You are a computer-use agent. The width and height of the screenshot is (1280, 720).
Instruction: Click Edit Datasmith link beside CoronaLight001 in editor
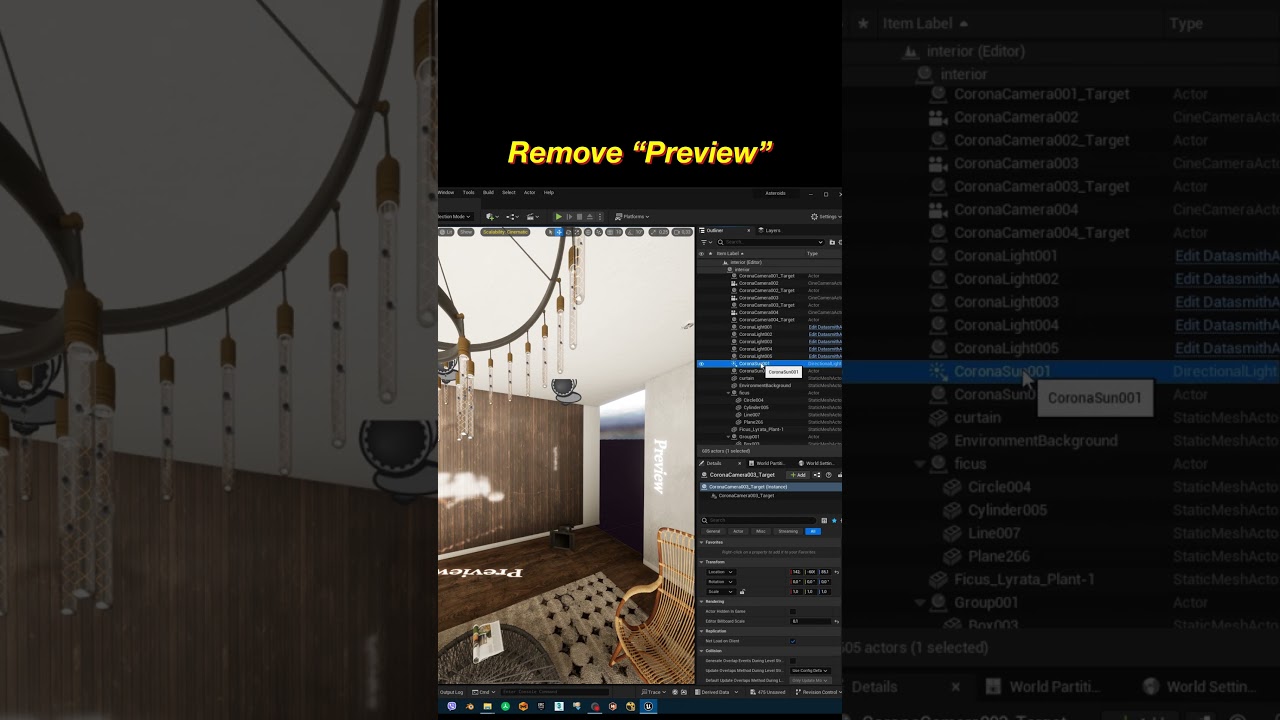pyautogui.click(x=825, y=327)
